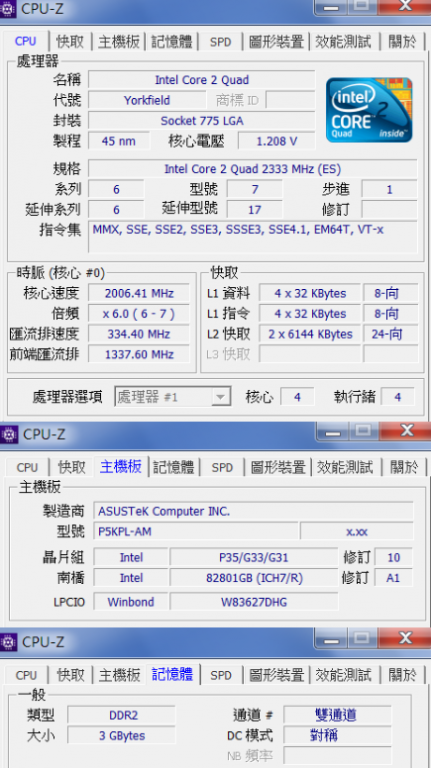Screen dimensions: 431x768
Task: Click the Intel Core 2 Quad logo
Action: click(x=369, y=110)
